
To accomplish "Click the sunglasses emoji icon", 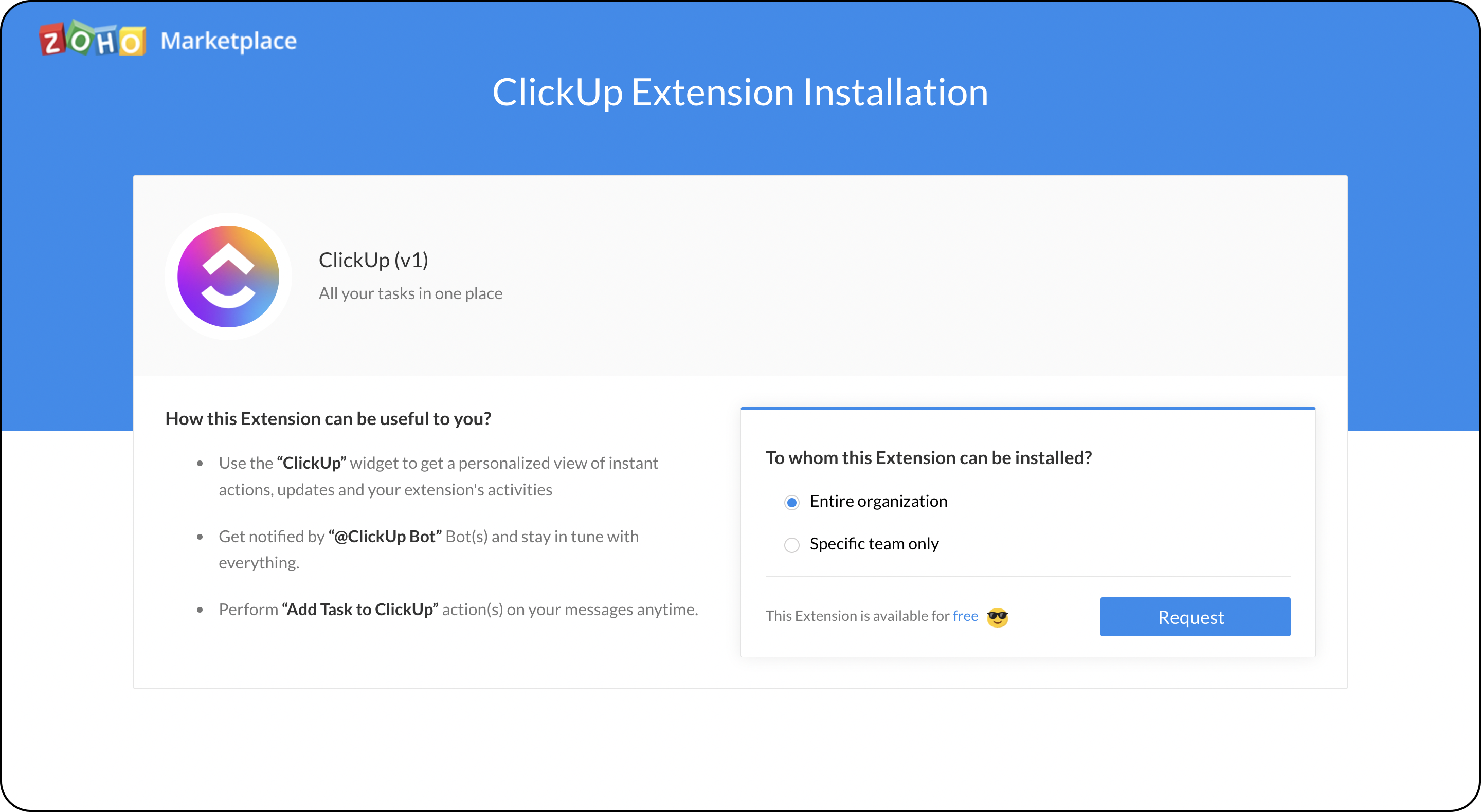I will point(998,617).
